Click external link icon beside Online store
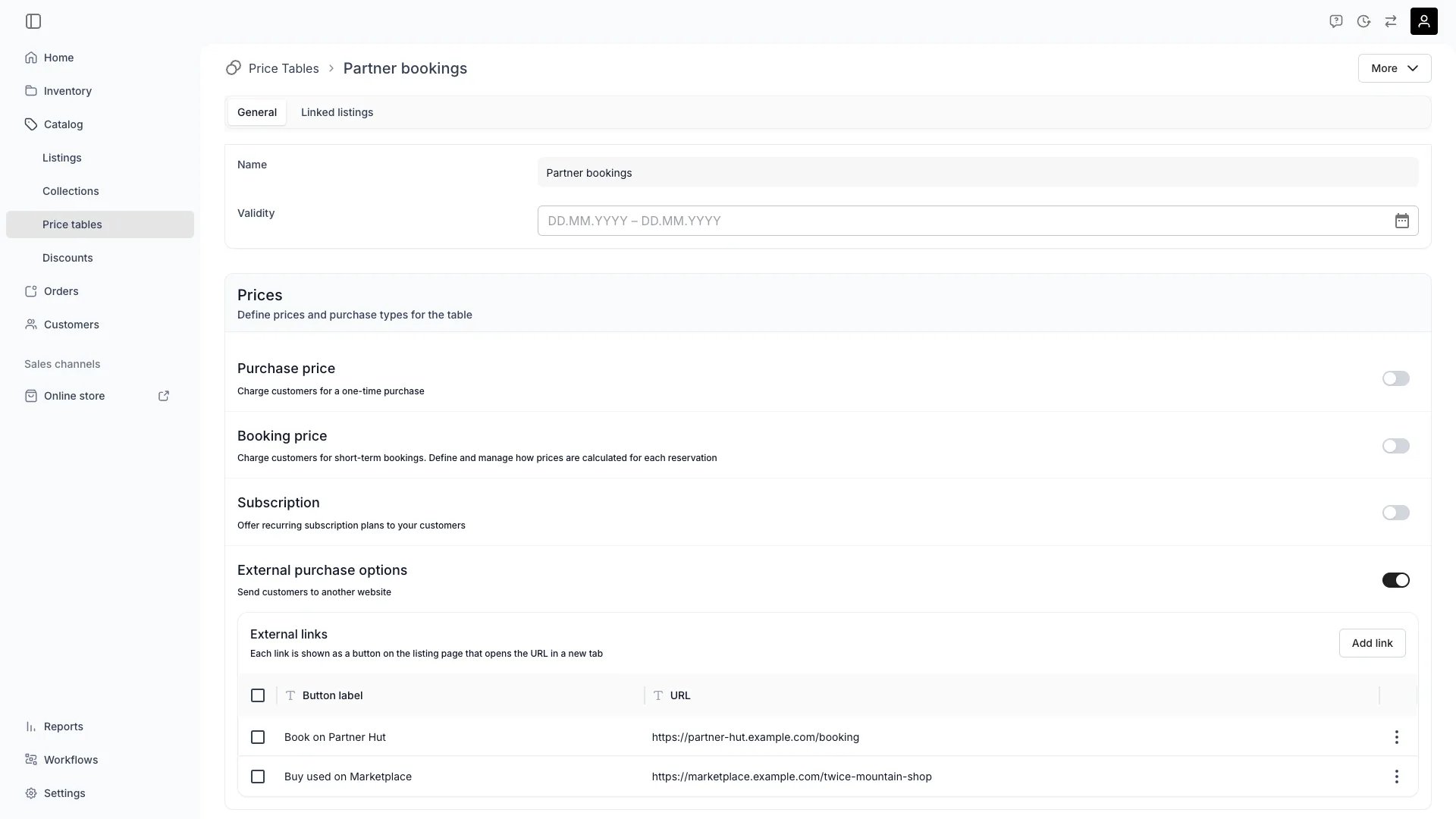This screenshot has width=1456, height=819. coord(164,396)
